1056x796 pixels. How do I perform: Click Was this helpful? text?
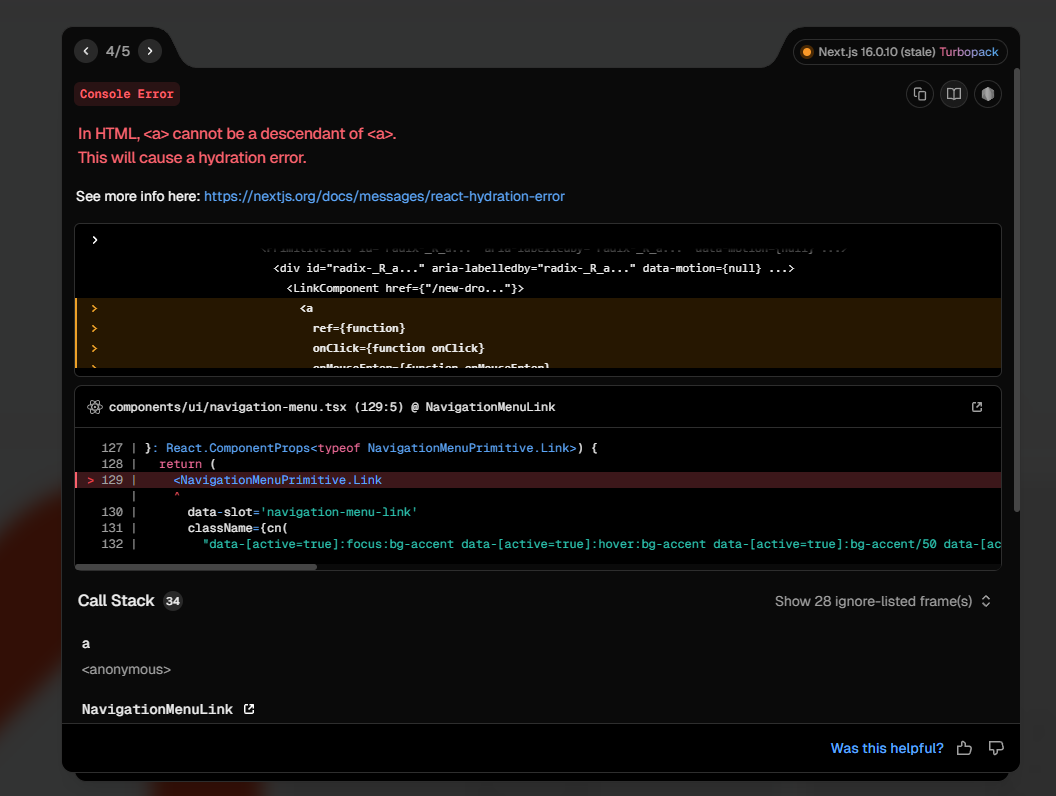pyautogui.click(x=887, y=748)
